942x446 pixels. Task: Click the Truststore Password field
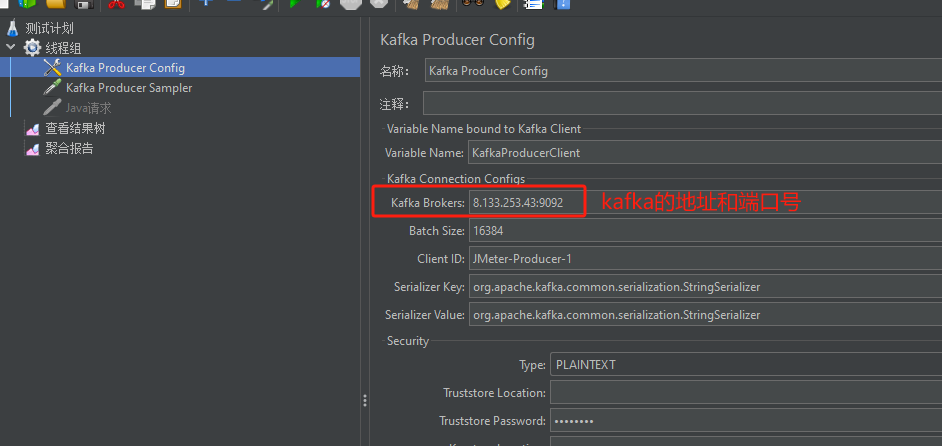pos(746,421)
